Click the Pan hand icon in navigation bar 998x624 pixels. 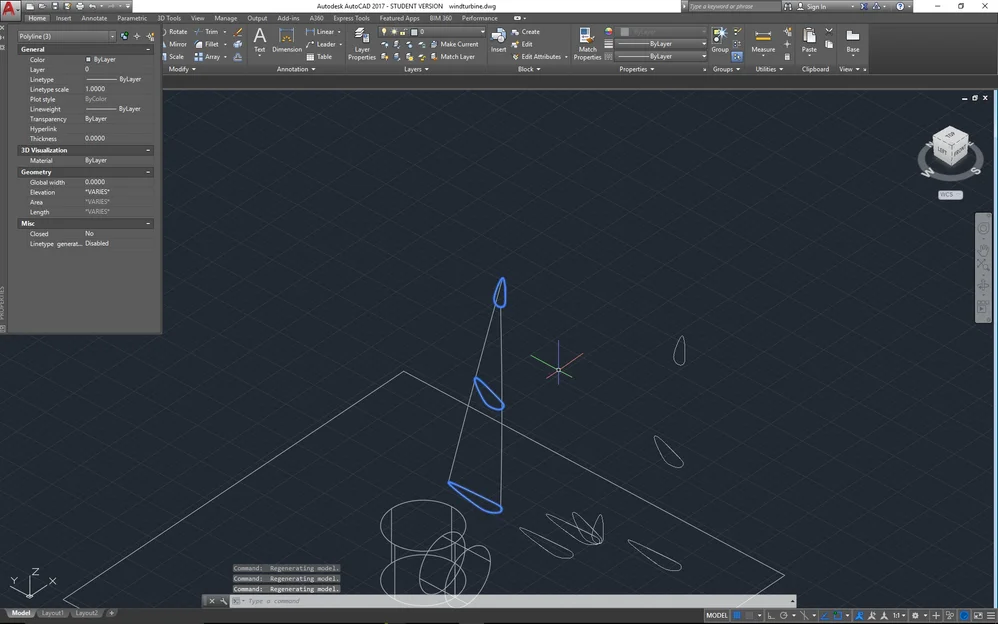(x=983, y=248)
